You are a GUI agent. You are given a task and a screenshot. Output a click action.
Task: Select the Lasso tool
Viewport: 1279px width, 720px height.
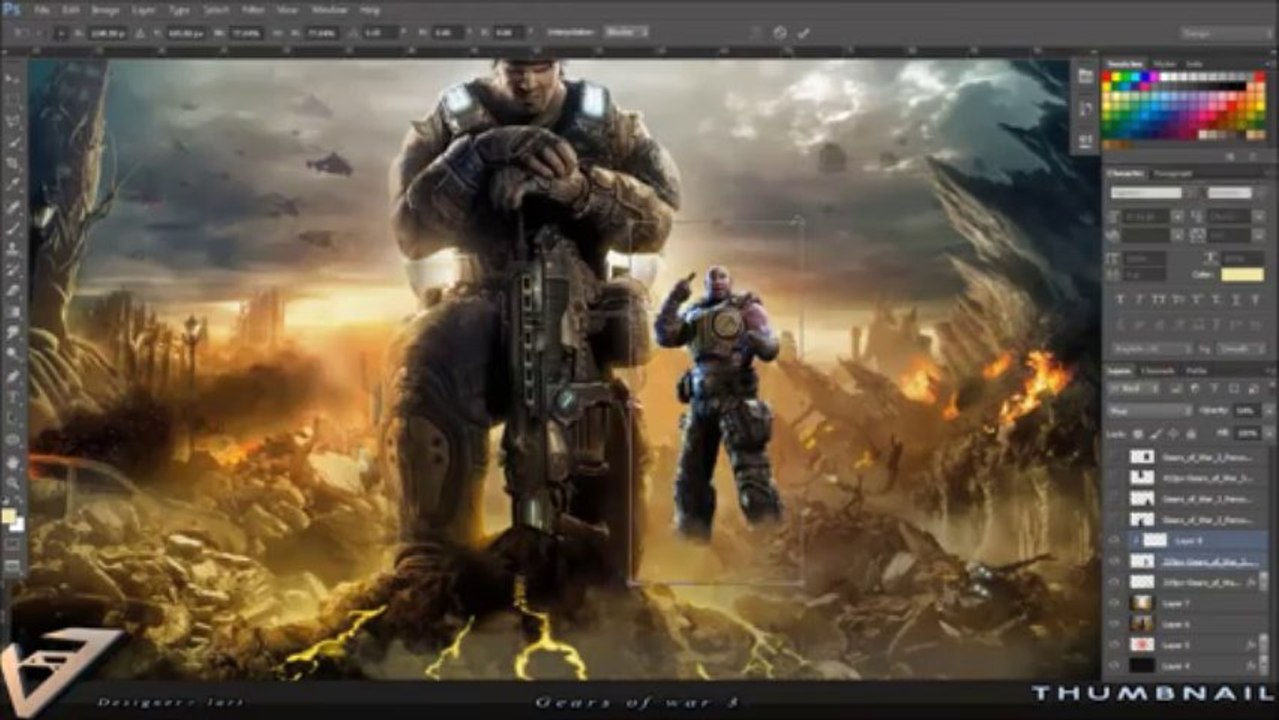(14, 121)
